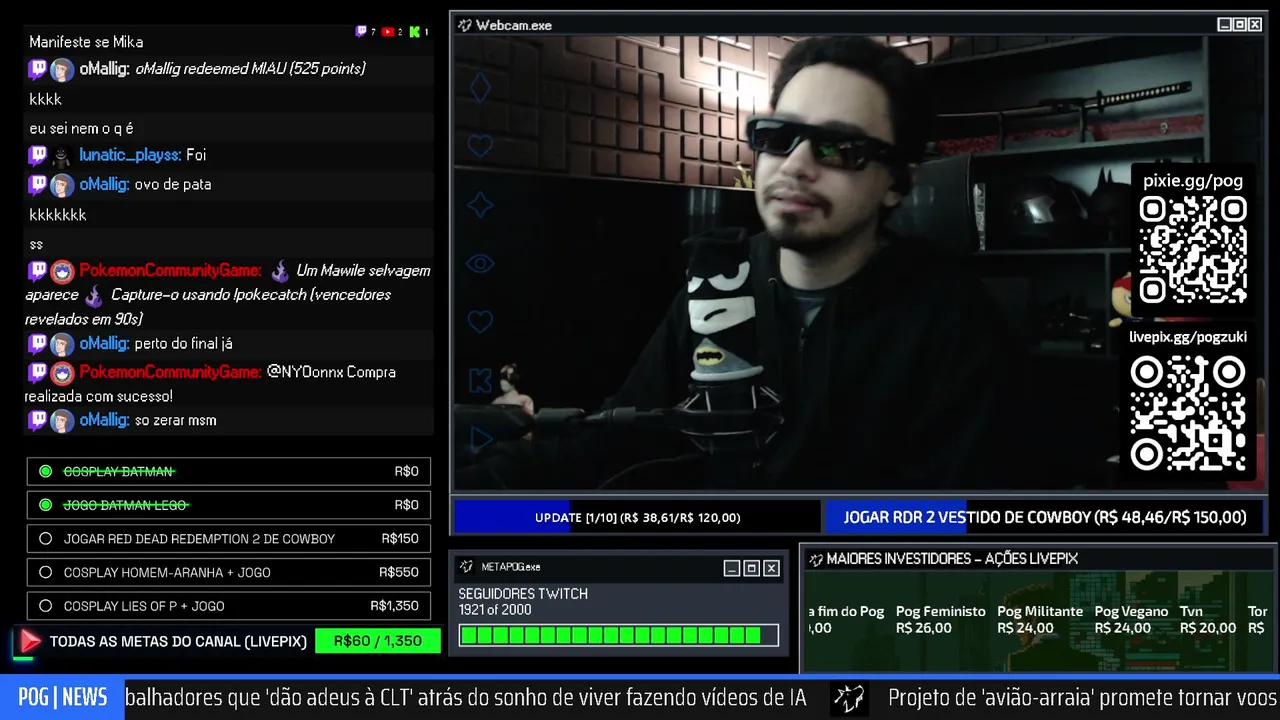Click Twitch badge on the 'ovo de pata' message
The width and height of the screenshot is (1280, 720).
pyautogui.click(x=37, y=185)
